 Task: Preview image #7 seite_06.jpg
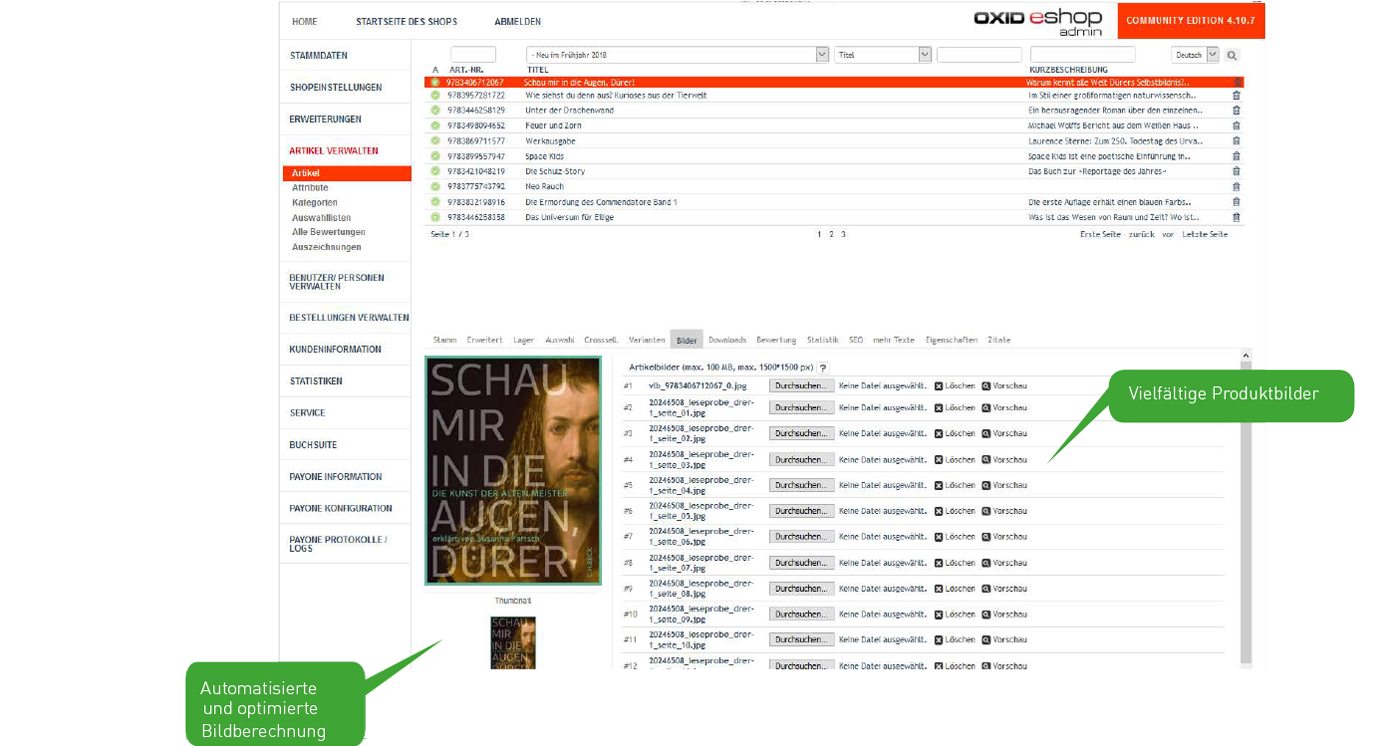pyautogui.click(x=1004, y=537)
